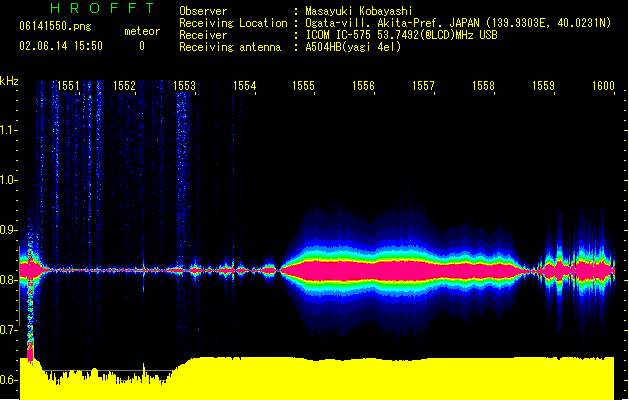The image size is (629, 400).
Task: Click the antenna text A504HB(yagi 4el)
Action: (x=353, y=47)
